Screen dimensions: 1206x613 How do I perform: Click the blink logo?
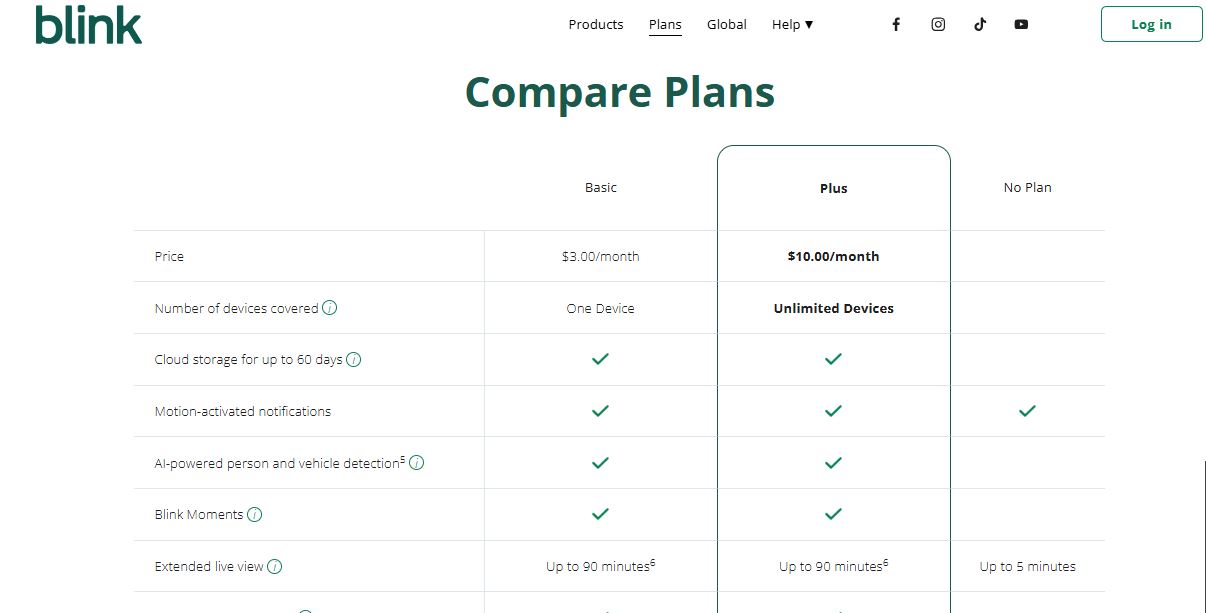point(88,24)
